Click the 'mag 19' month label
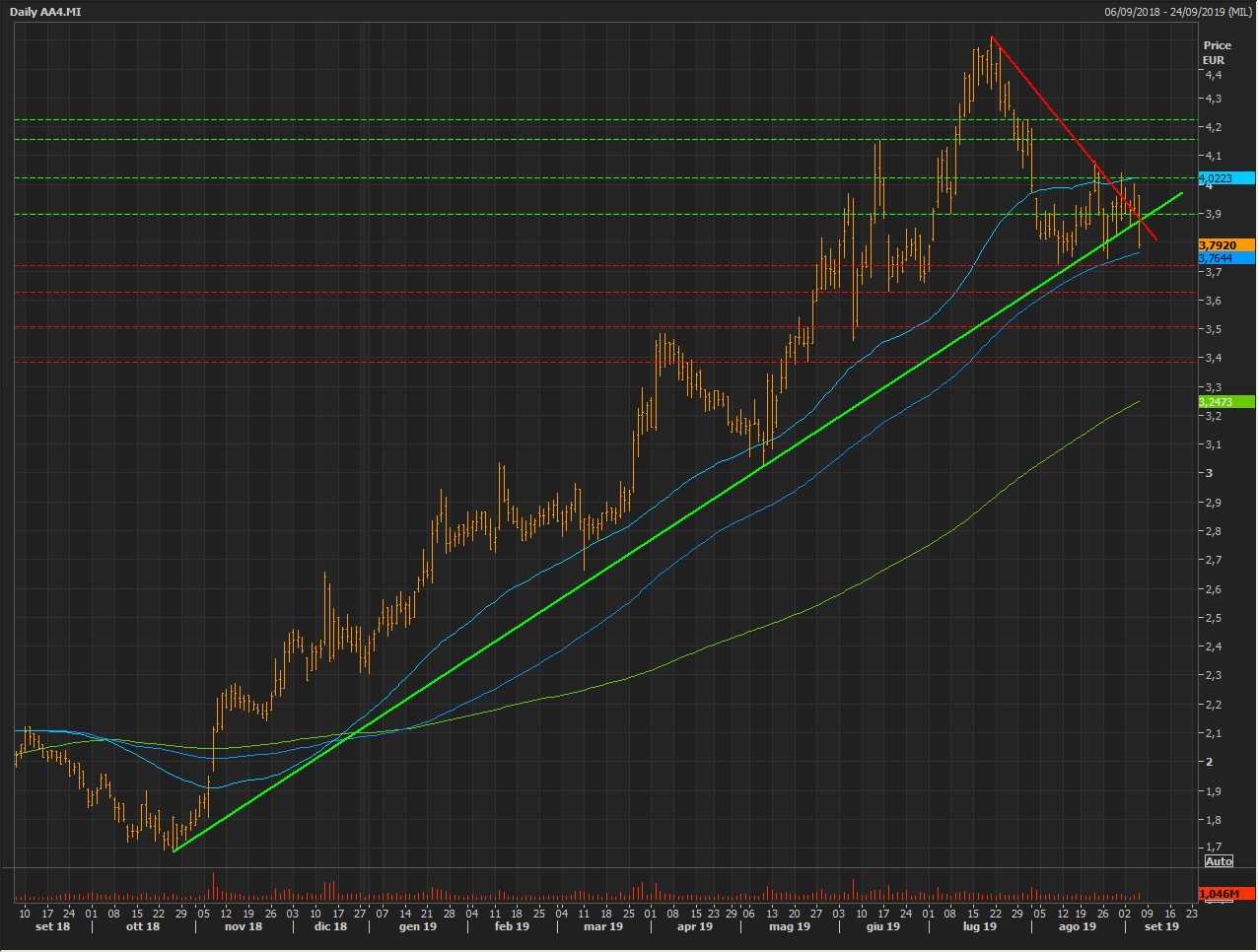Image resolution: width=1258 pixels, height=952 pixels. tap(790, 926)
